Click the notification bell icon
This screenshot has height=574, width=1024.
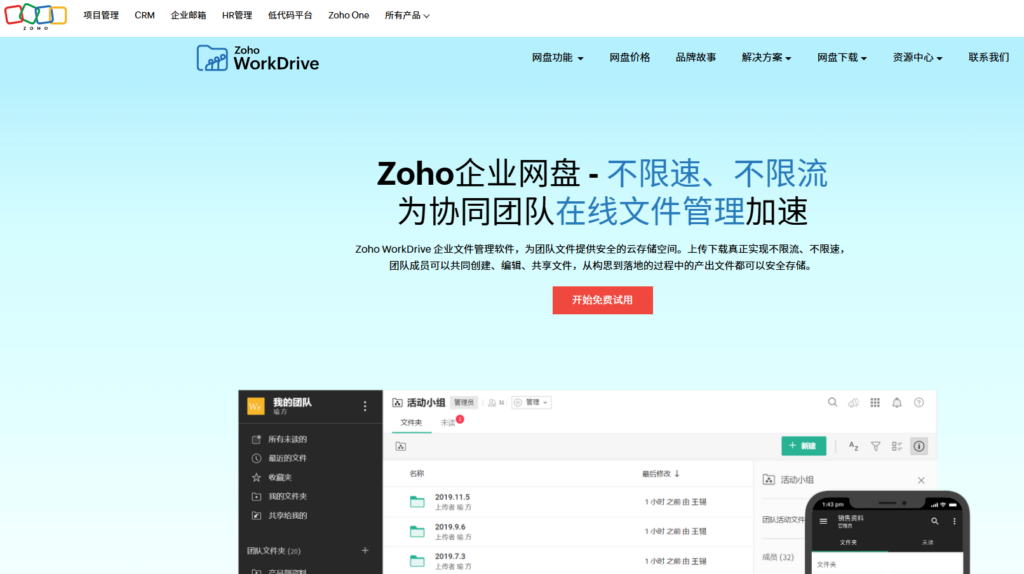(x=897, y=403)
